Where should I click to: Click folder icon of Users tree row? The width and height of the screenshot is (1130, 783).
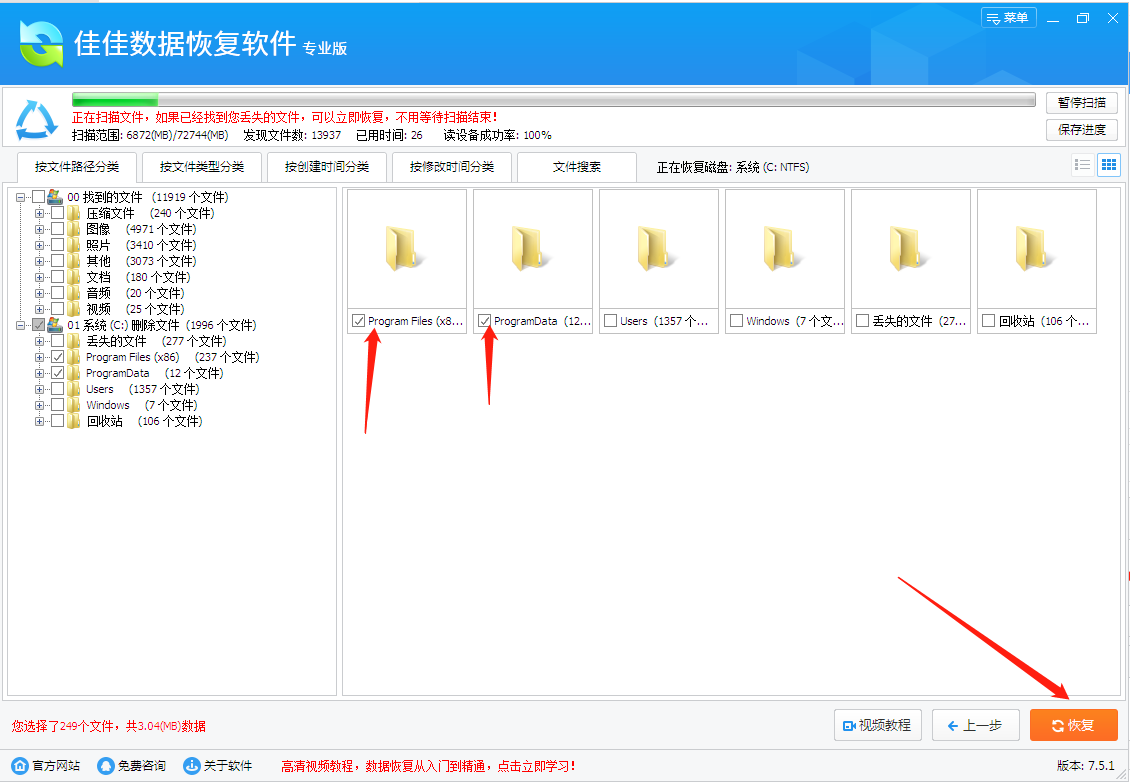[74, 389]
